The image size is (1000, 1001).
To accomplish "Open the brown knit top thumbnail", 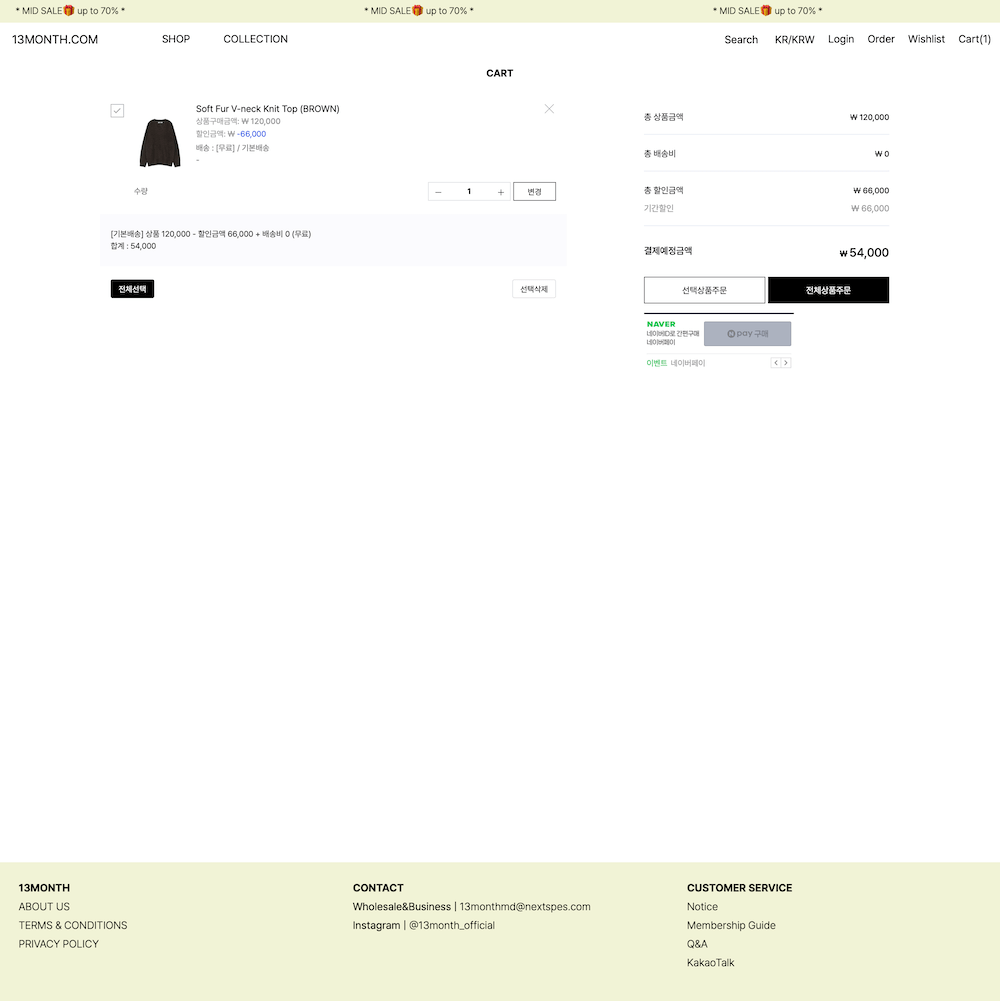I will pos(160,142).
